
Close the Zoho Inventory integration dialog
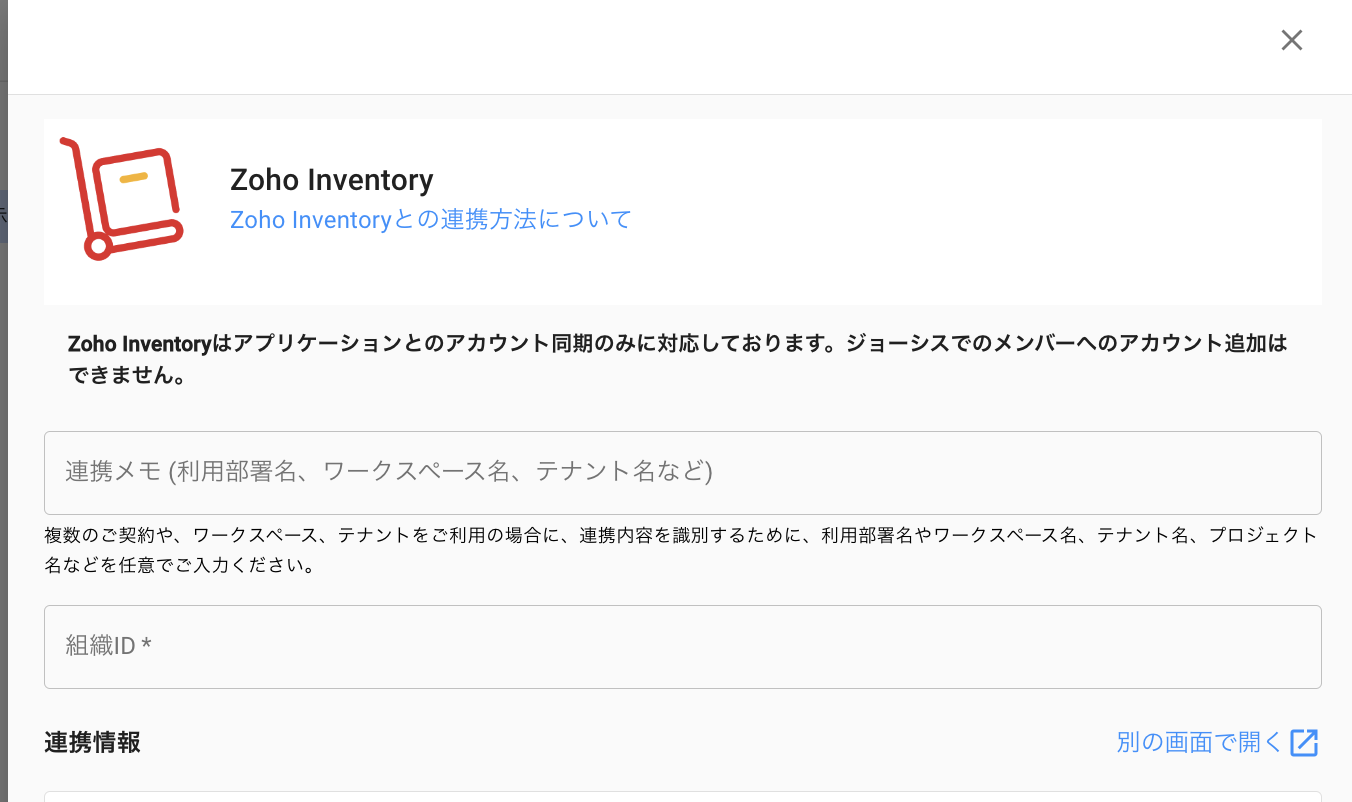1291,40
